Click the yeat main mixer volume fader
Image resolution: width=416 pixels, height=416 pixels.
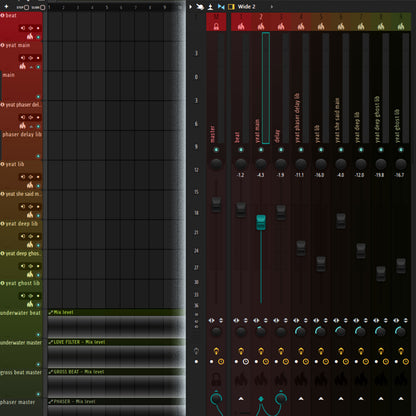pos(261,222)
